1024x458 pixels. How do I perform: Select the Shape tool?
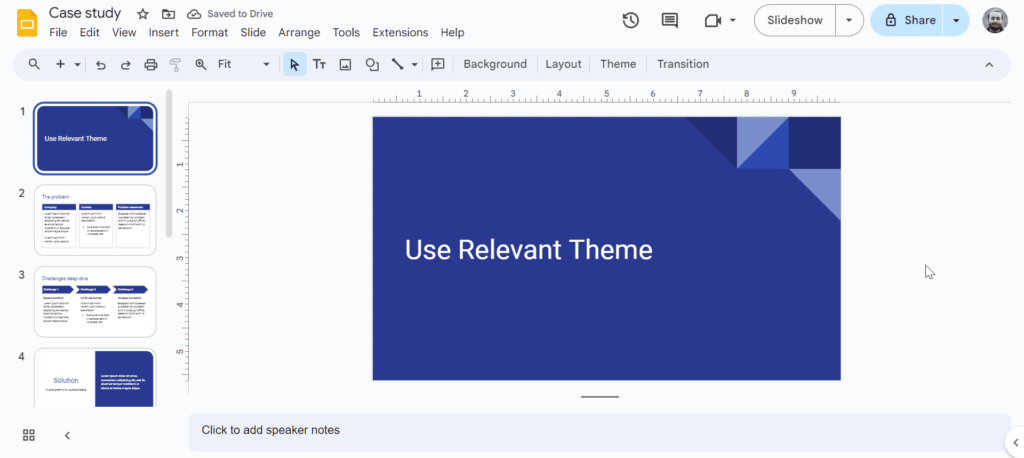371,64
